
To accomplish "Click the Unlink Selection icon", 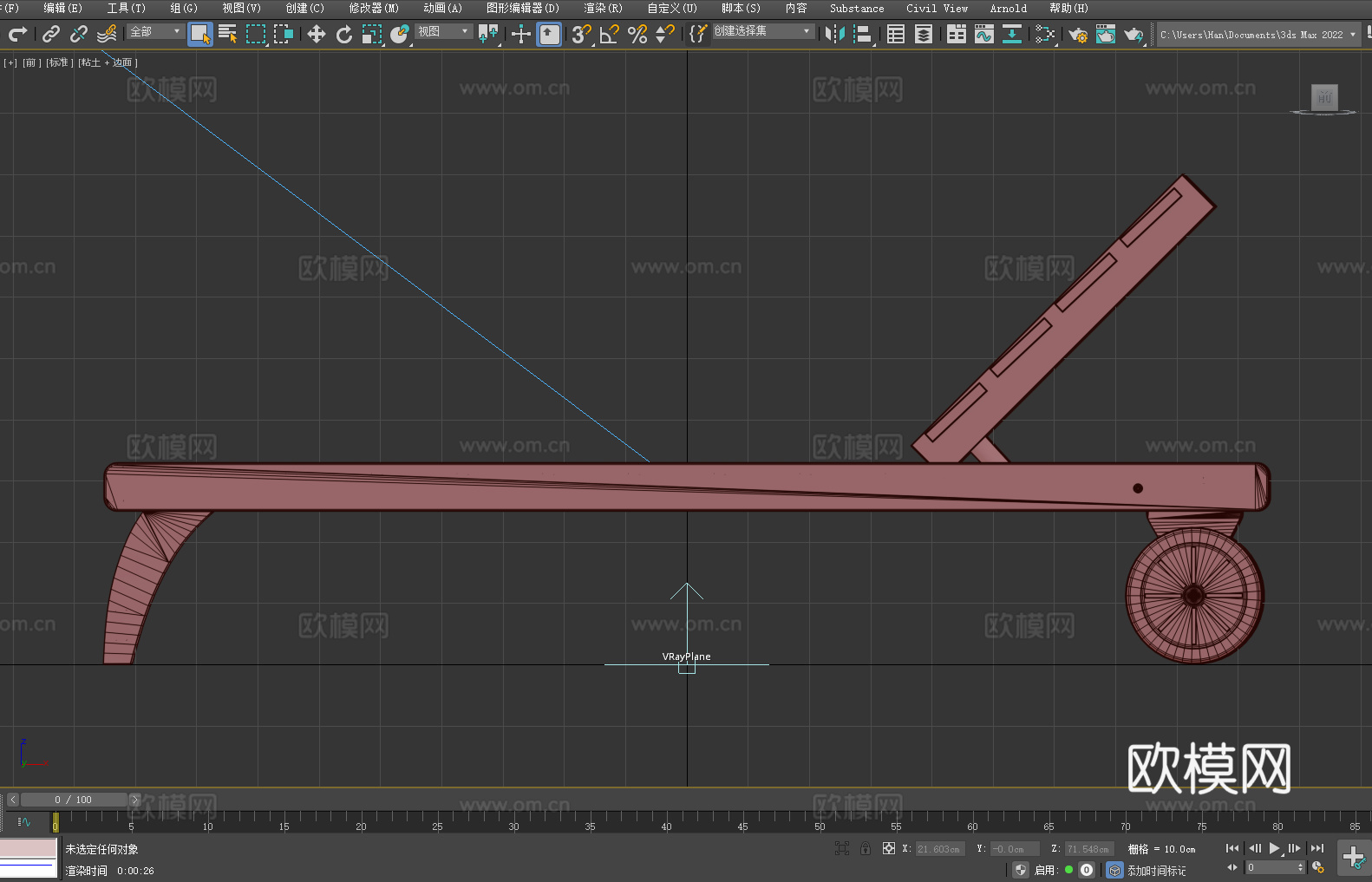I will point(79,34).
